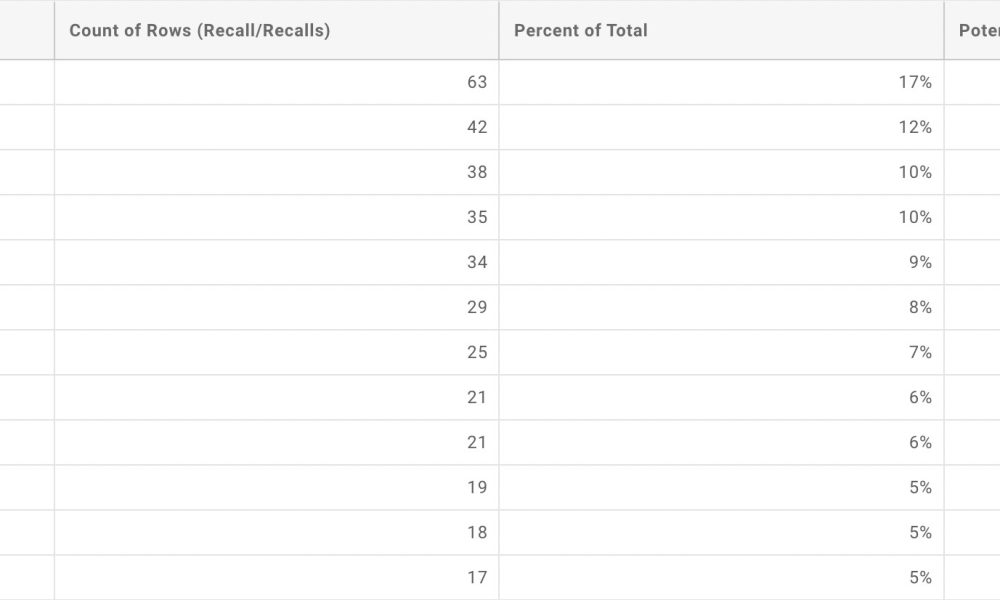Viewport: 1000px width, 600px height.
Task: Select the partially visible Poten column header
Action: click(972, 31)
